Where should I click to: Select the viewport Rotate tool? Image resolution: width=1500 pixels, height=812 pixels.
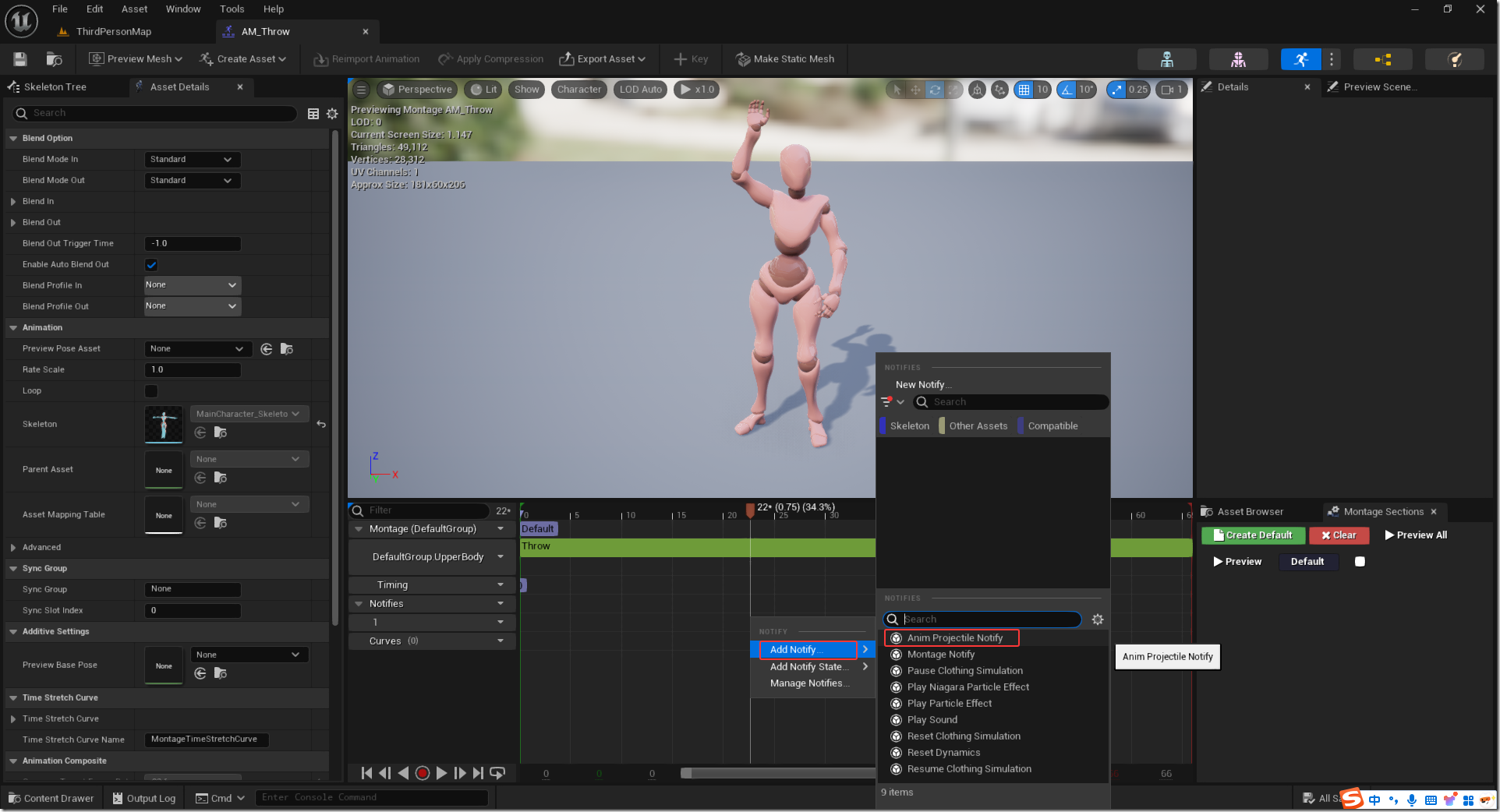tap(934, 90)
